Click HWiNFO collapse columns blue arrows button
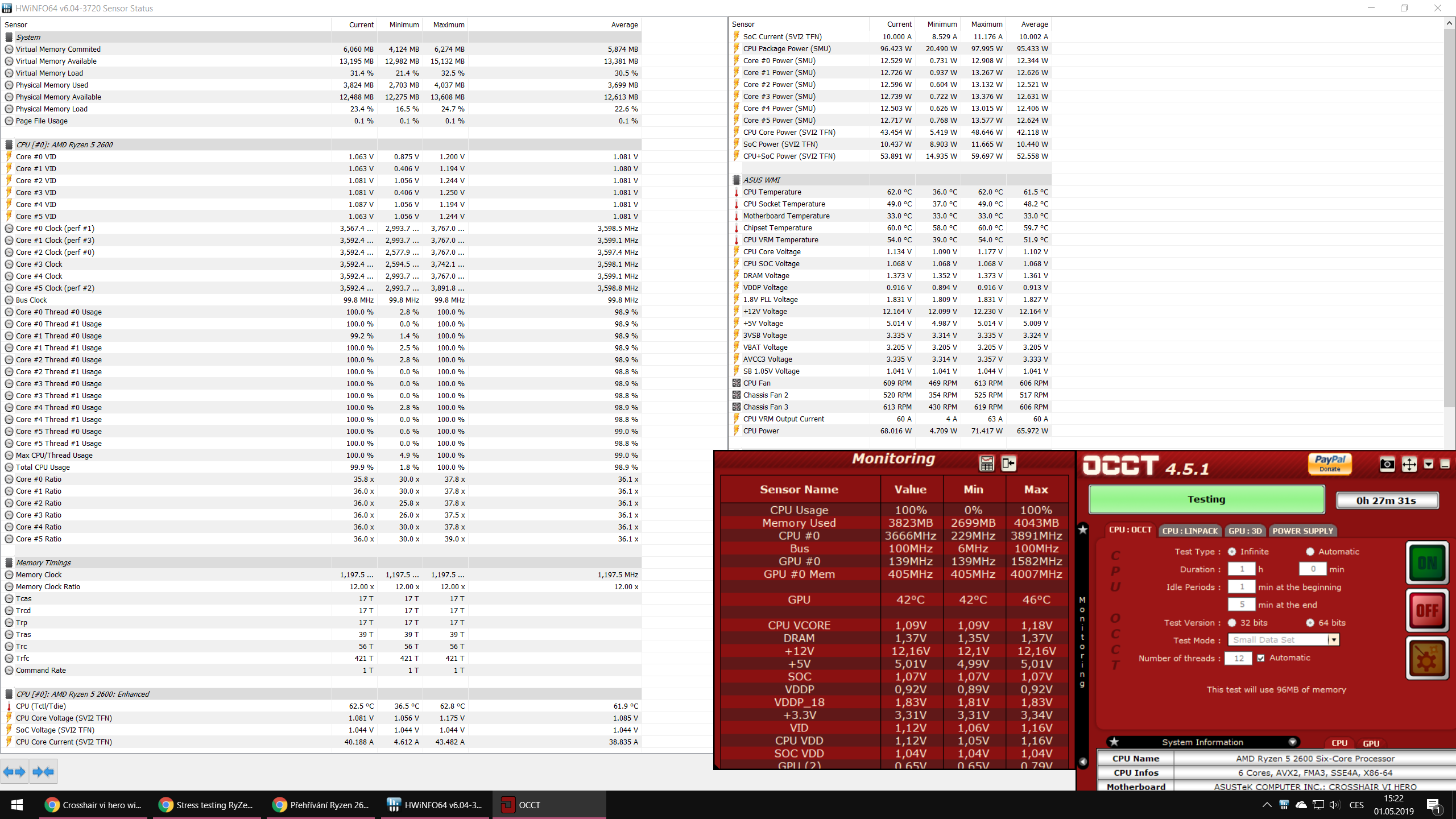This screenshot has height=819, width=1456. click(x=43, y=772)
